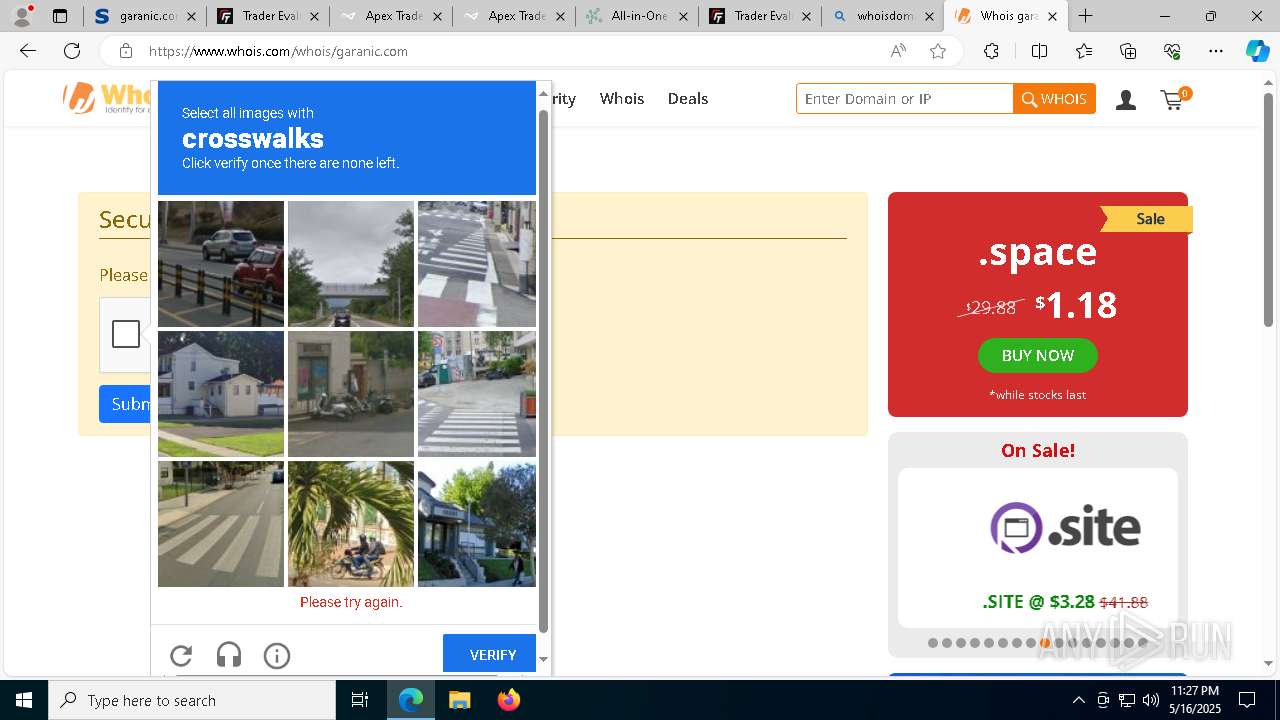The image size is (1280, 720).
Task: Open the shopping cart icon
Action: pyautogui.click(x=1173, y=99)
